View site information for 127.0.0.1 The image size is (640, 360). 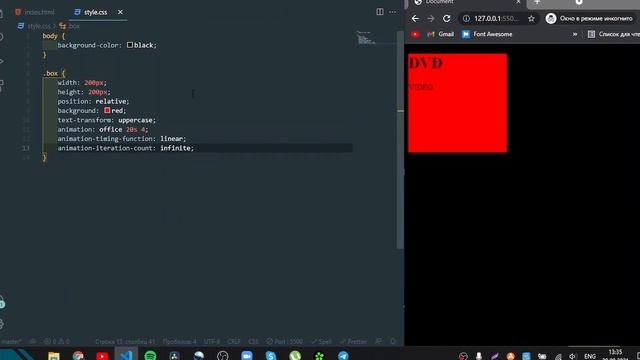pyautogui.click(x=466, y=18)
